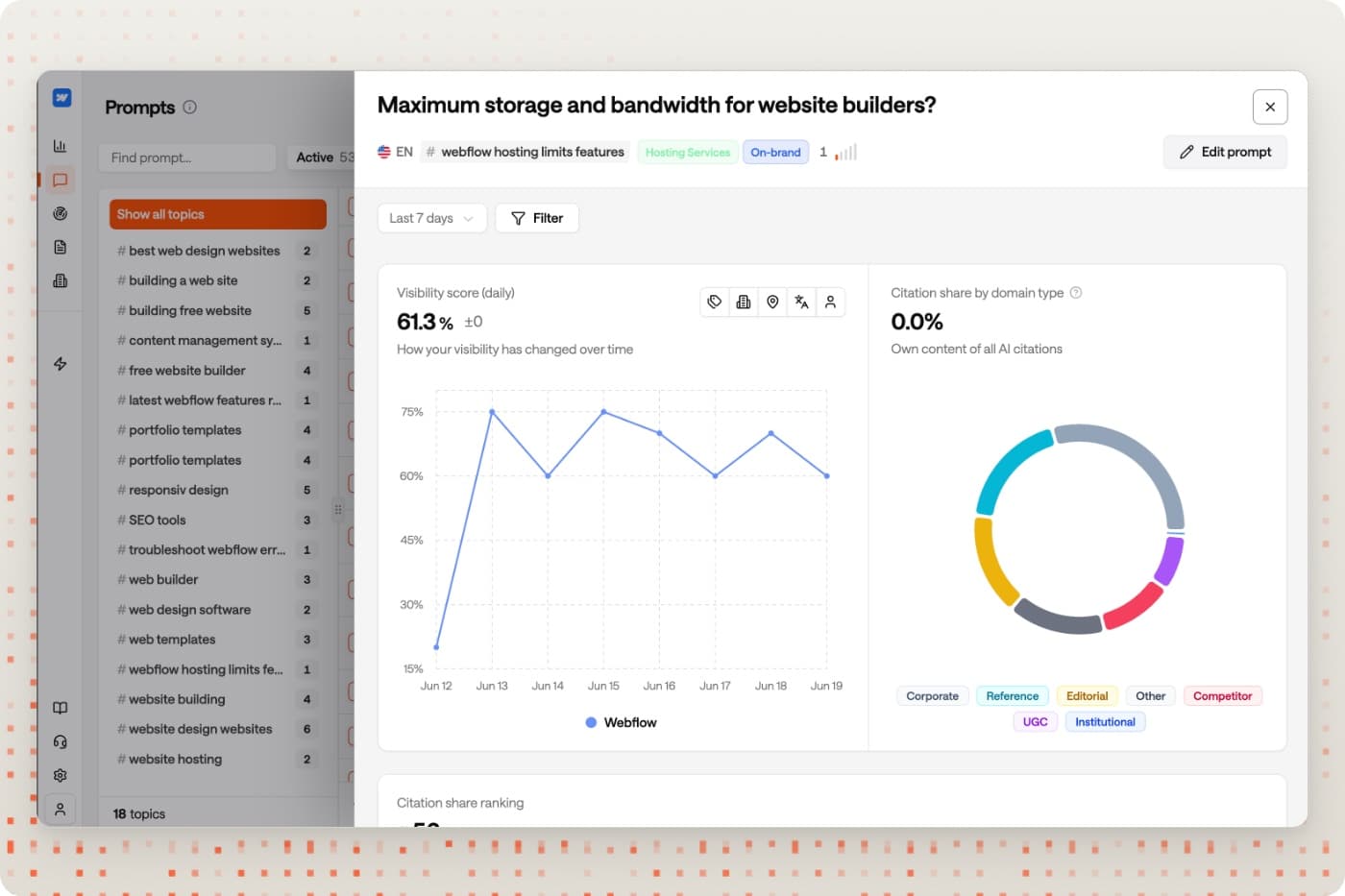Focus the Find prompt search field
1345x896 pixels.
click(x=187, y=157)
